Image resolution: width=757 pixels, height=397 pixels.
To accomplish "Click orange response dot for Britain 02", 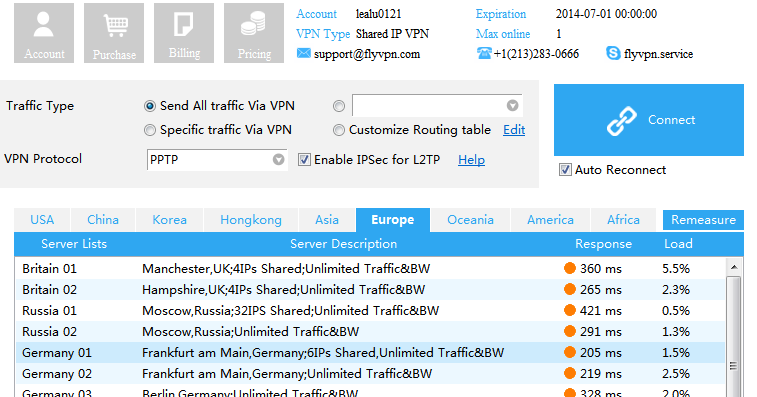I will [570, 289].
